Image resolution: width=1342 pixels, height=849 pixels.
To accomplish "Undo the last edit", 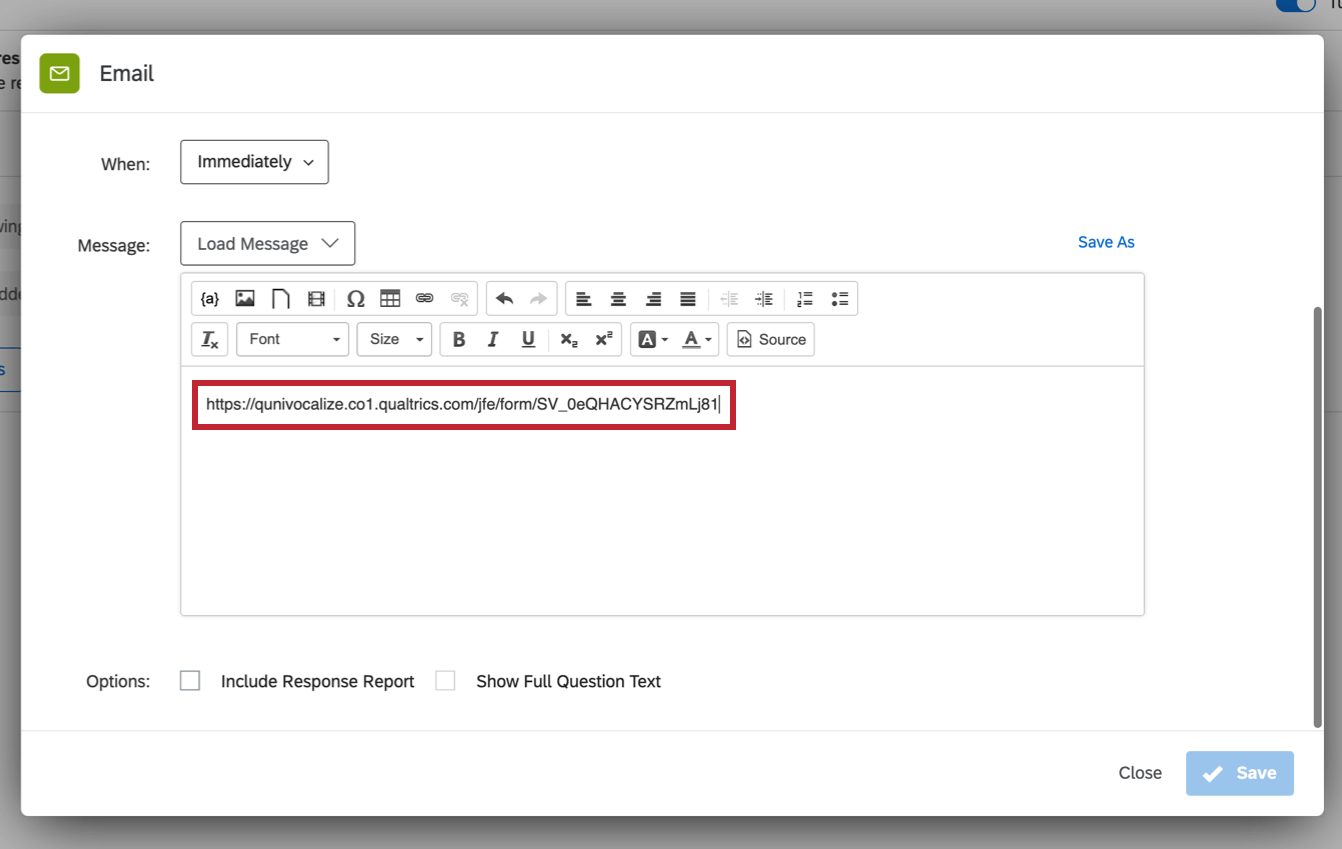I will 506,298.
